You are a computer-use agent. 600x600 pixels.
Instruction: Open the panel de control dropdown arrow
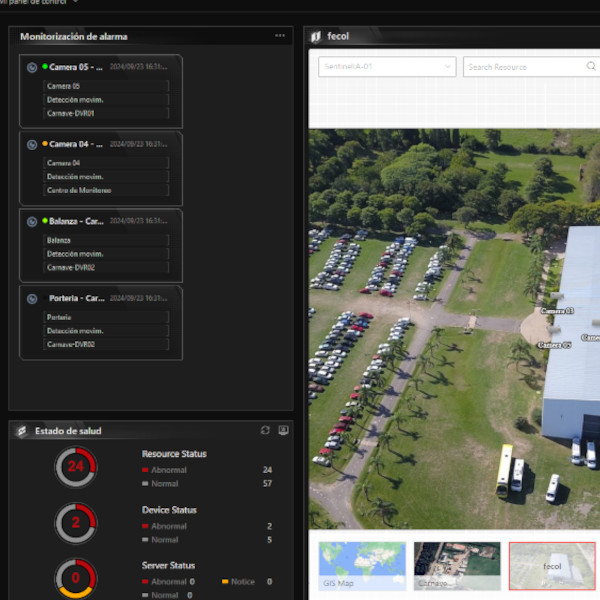point(76,2)
